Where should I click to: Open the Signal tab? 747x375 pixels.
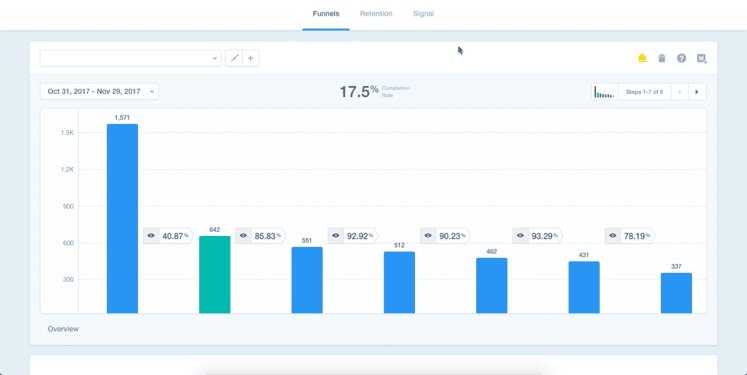[423, 14]
